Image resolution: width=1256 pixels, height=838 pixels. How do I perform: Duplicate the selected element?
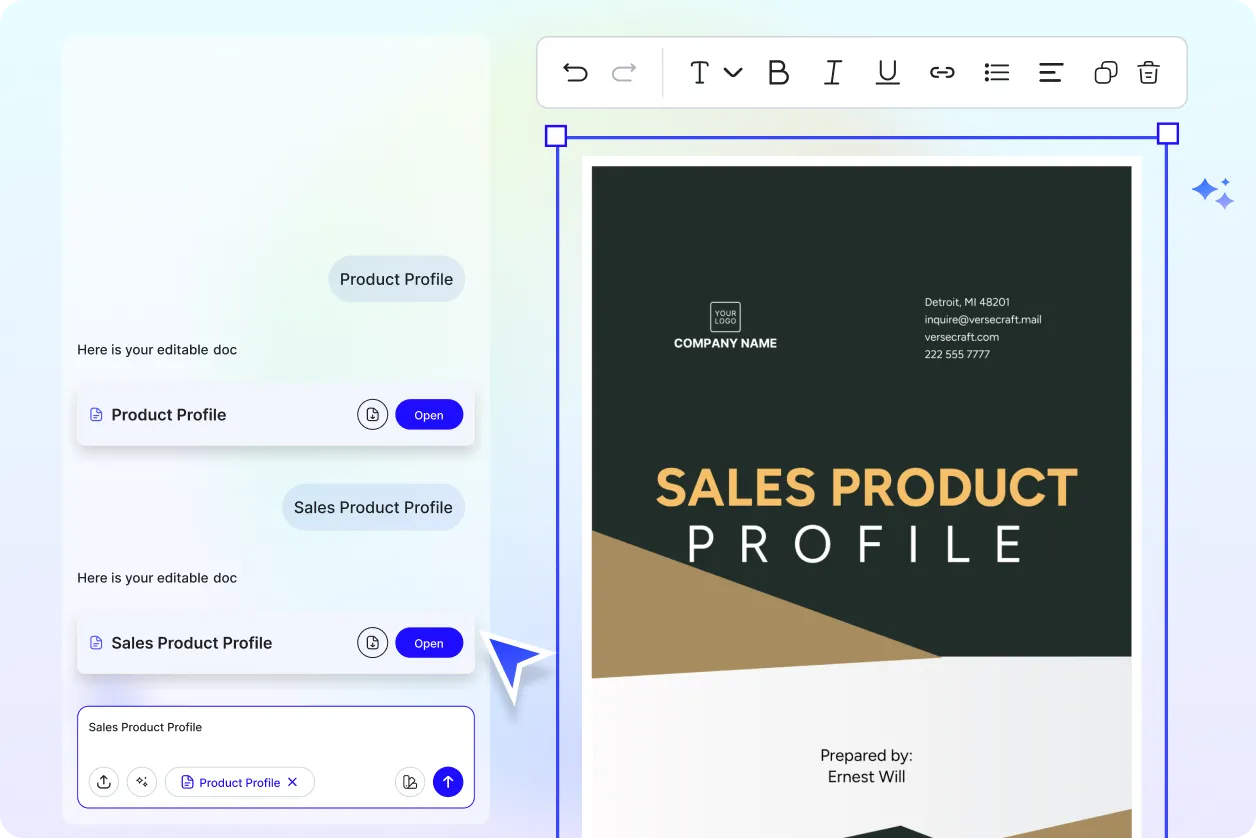[1105, 72]
